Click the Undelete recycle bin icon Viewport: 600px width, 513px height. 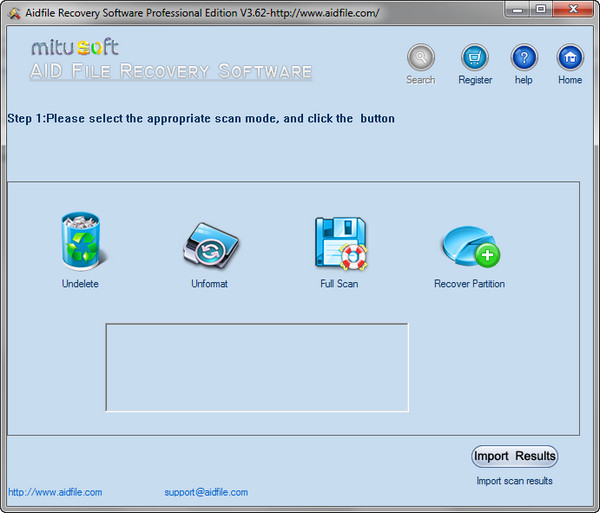tap(82, 241)
